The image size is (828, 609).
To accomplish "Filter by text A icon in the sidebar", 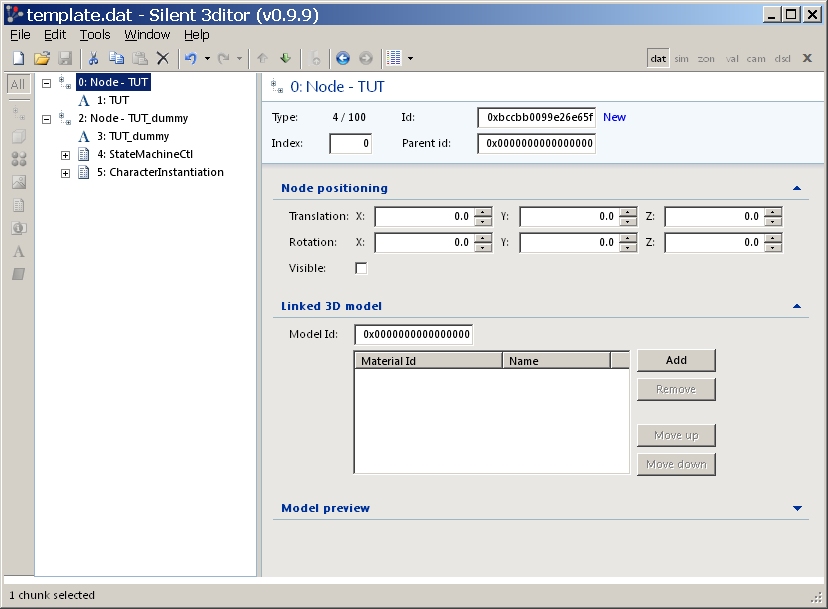I will coord(18,251).
